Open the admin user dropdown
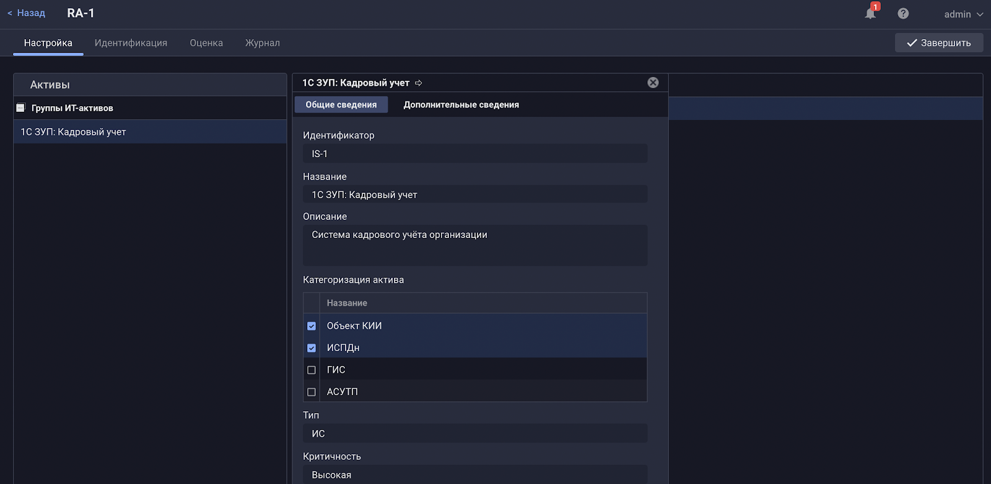The width and height of the screenshot is (991, 484). pos(963,14)
